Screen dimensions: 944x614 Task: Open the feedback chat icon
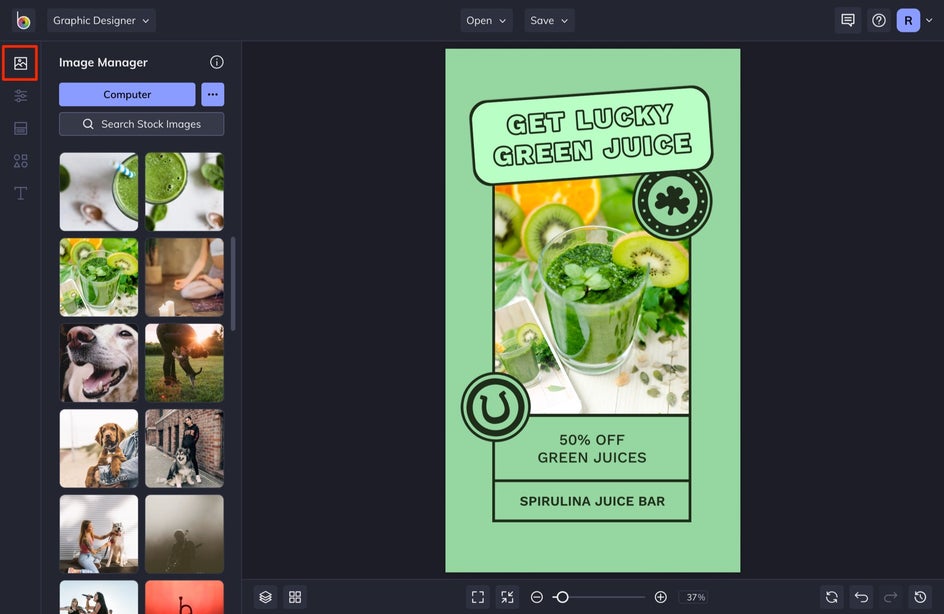click(848, 20)
